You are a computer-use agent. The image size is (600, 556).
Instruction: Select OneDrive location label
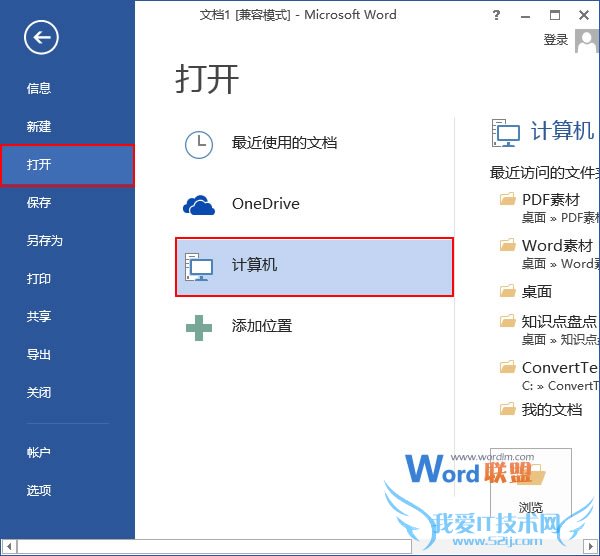(266, 204)
